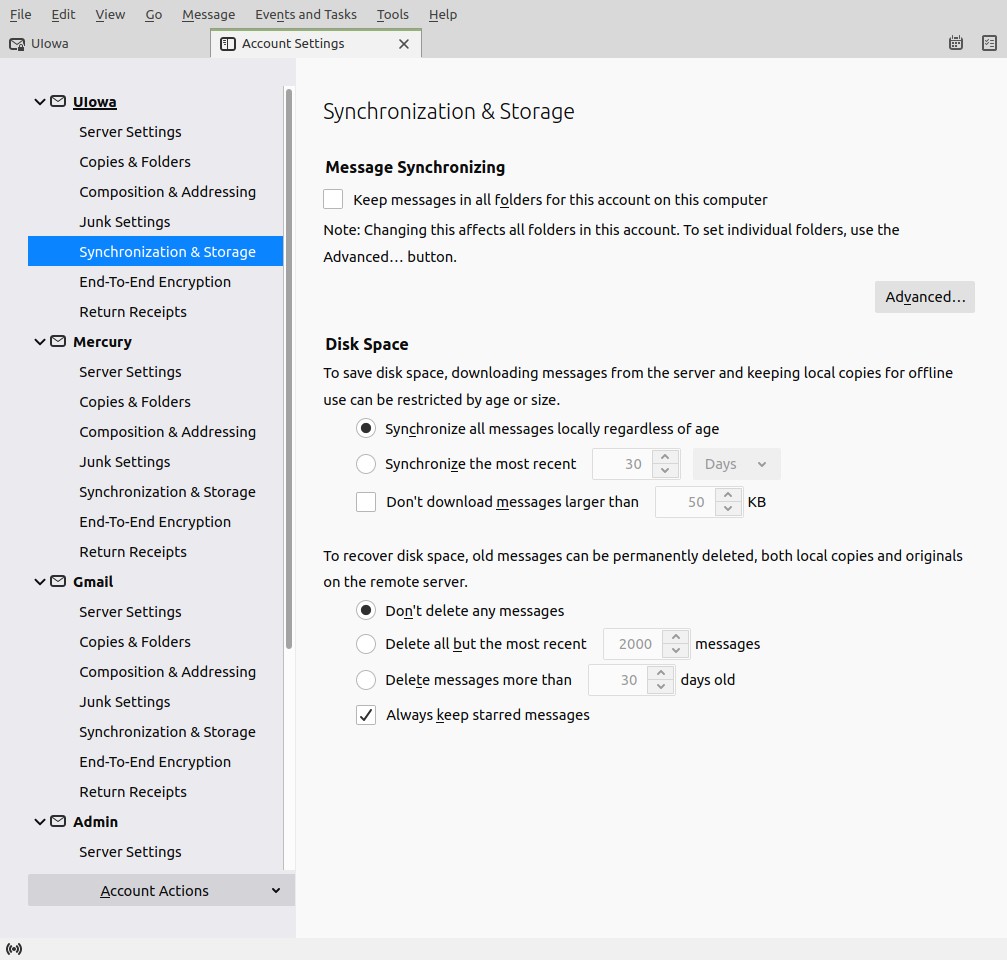Open the Account Actions dropdown

161,891
